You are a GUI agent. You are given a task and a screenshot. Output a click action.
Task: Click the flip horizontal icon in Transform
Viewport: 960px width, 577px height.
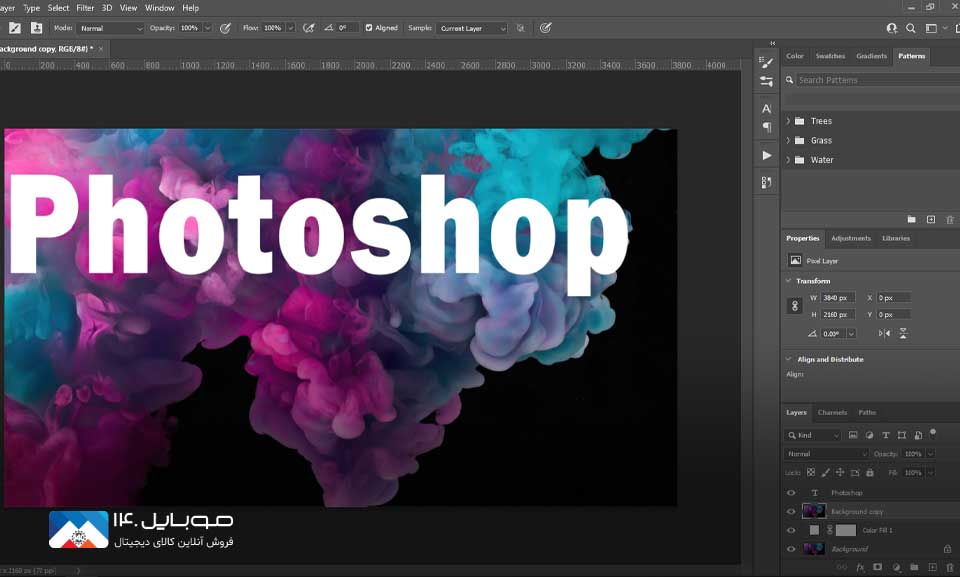pos(884,333)
